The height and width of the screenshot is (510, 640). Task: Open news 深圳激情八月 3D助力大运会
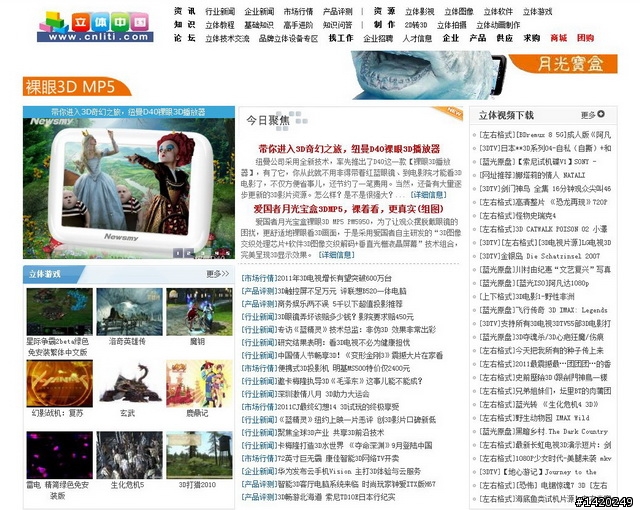pos(324,394)
